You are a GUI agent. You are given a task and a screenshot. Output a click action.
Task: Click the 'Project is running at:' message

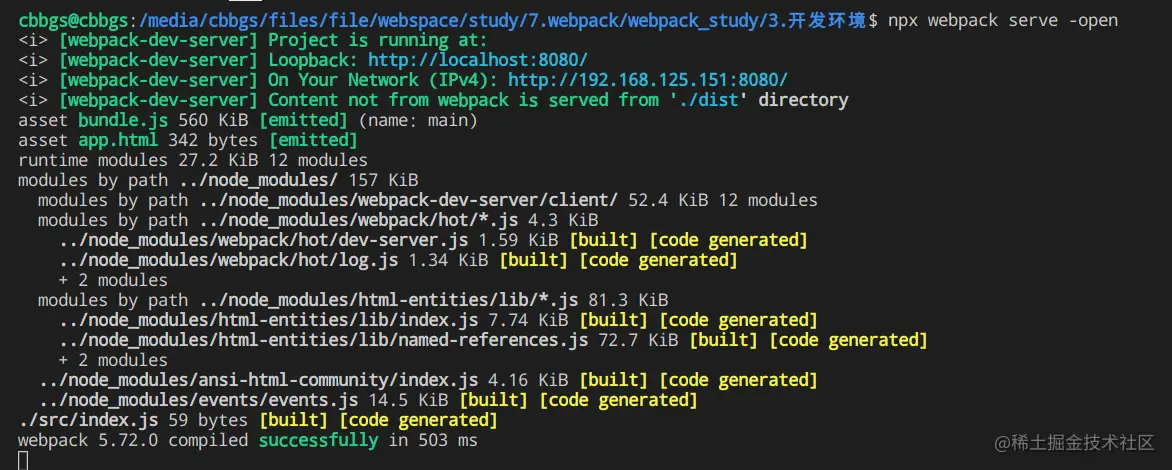click(x=377, y=40)
